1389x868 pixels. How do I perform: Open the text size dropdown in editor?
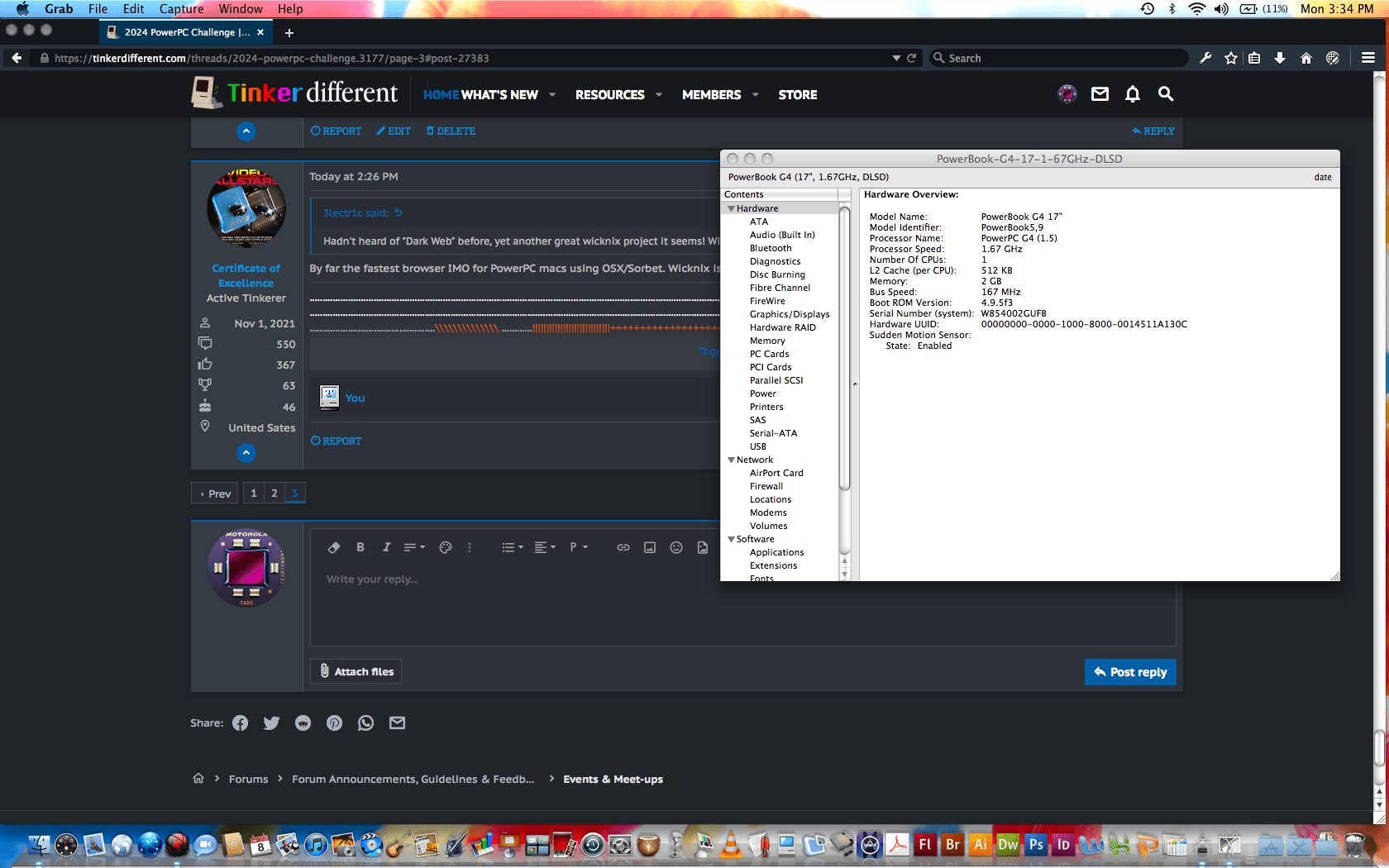414,547
